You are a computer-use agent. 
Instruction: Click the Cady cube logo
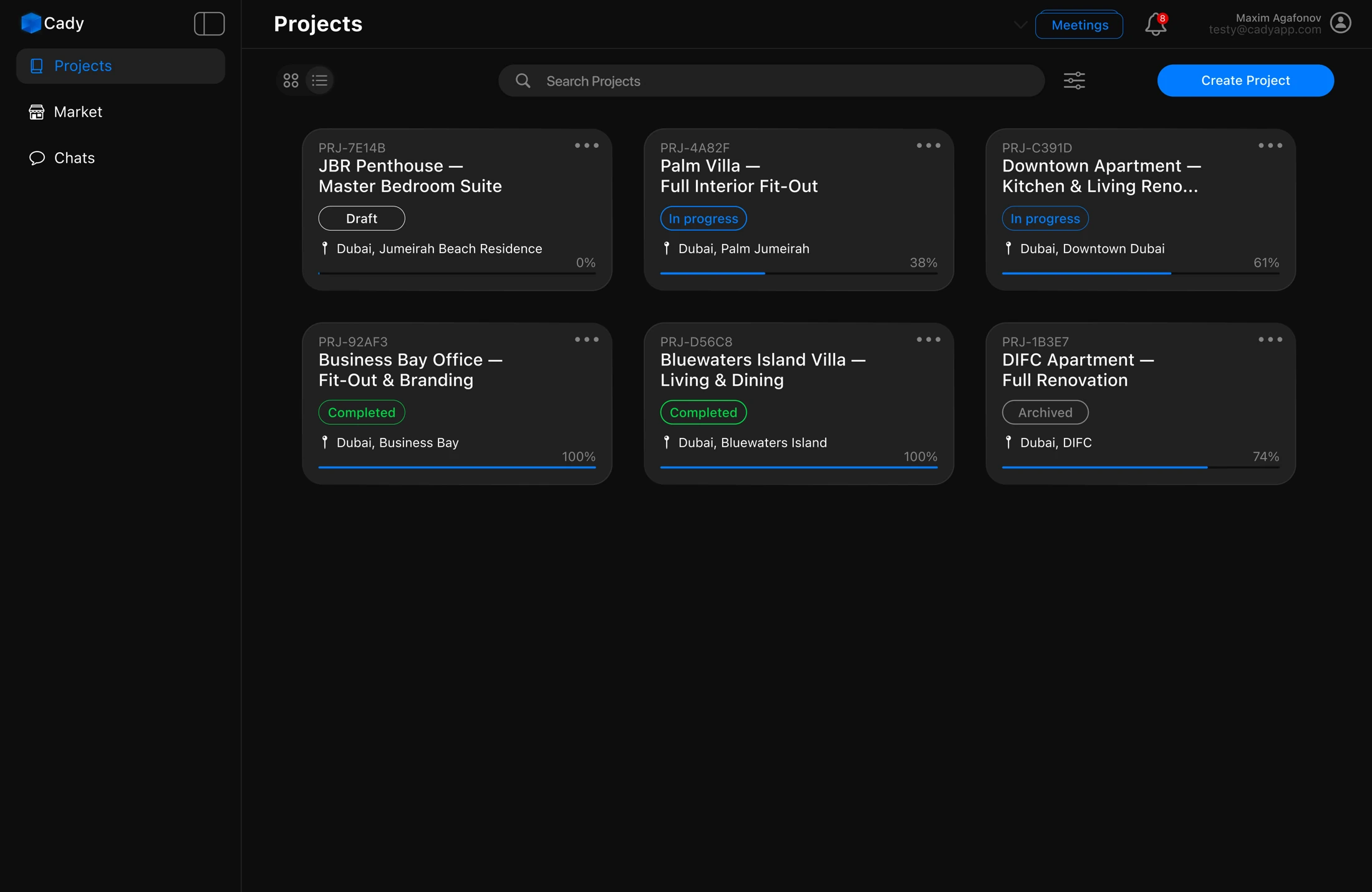point(31,23)
